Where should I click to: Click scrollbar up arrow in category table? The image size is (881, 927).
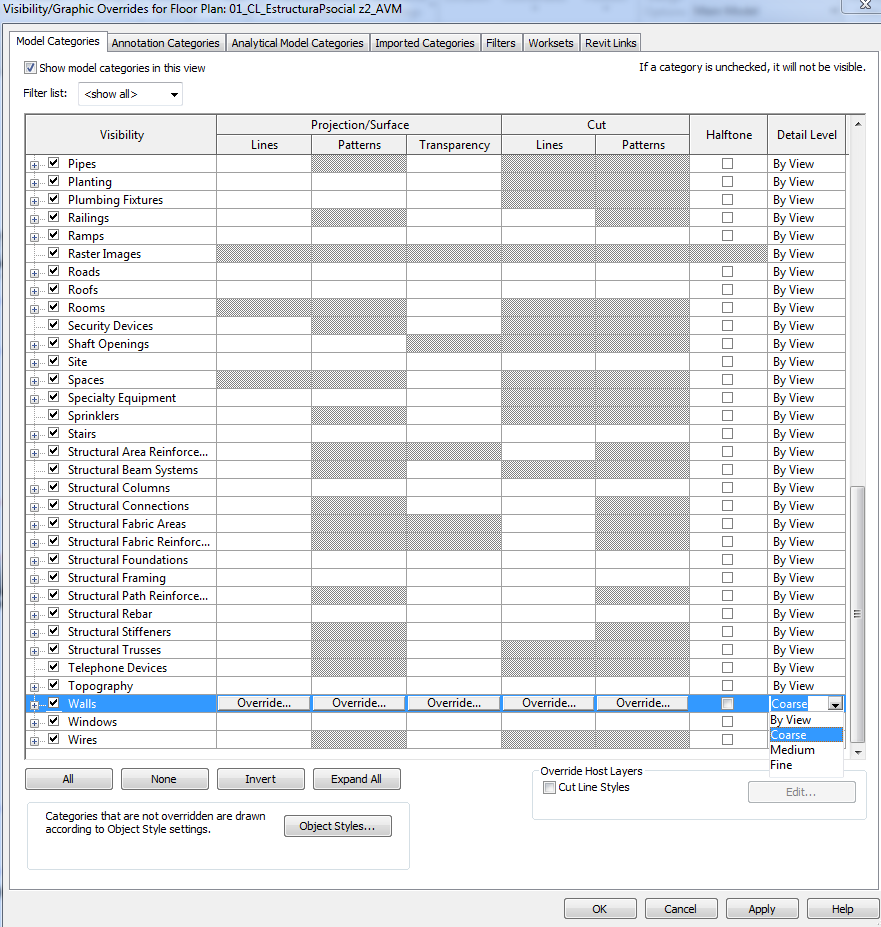858,124
